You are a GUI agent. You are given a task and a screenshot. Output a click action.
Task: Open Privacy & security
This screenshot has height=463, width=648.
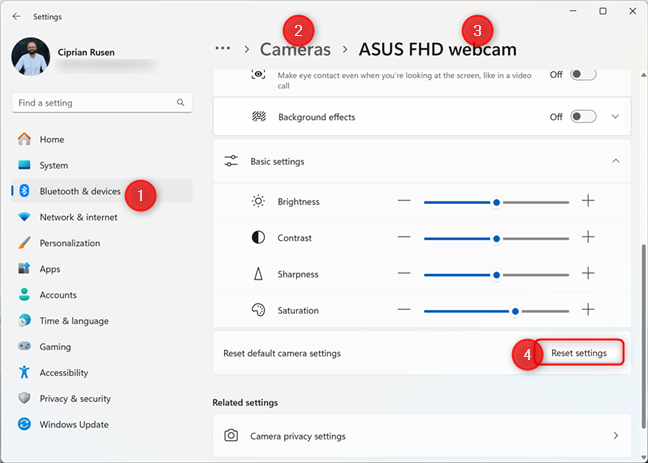(x=102, y=399)
